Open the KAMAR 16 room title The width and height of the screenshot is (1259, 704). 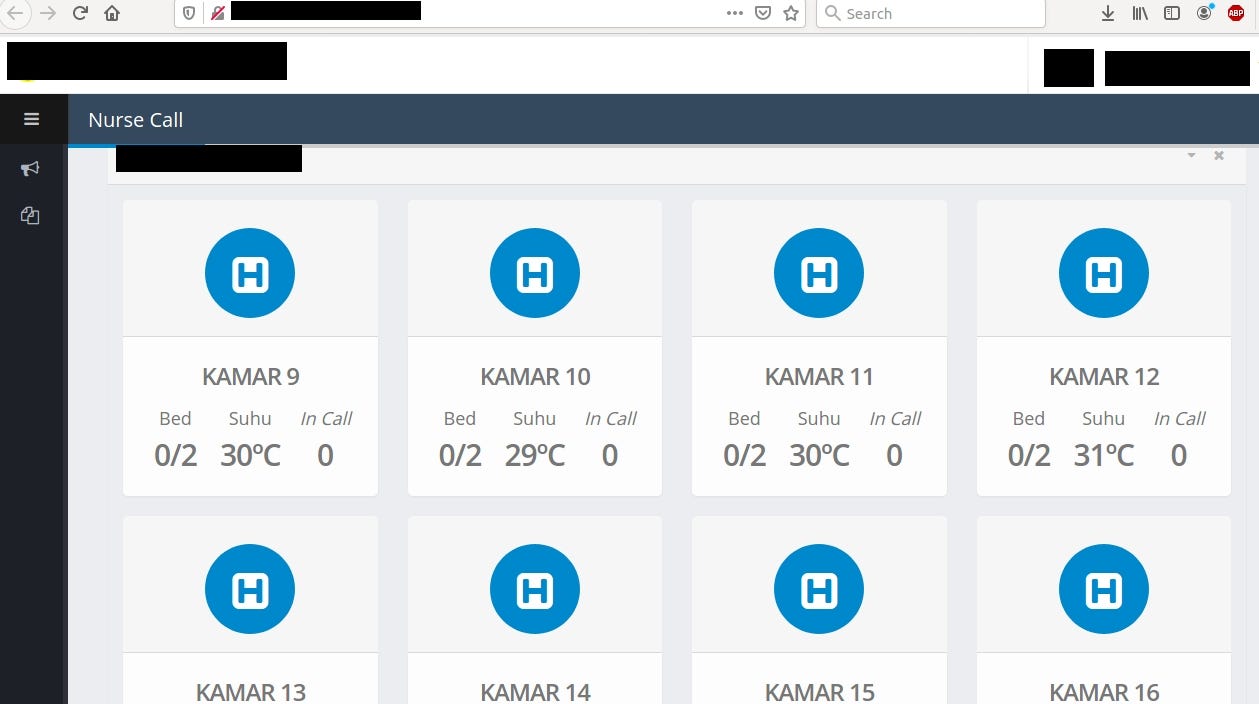(x=1104, y=692)
